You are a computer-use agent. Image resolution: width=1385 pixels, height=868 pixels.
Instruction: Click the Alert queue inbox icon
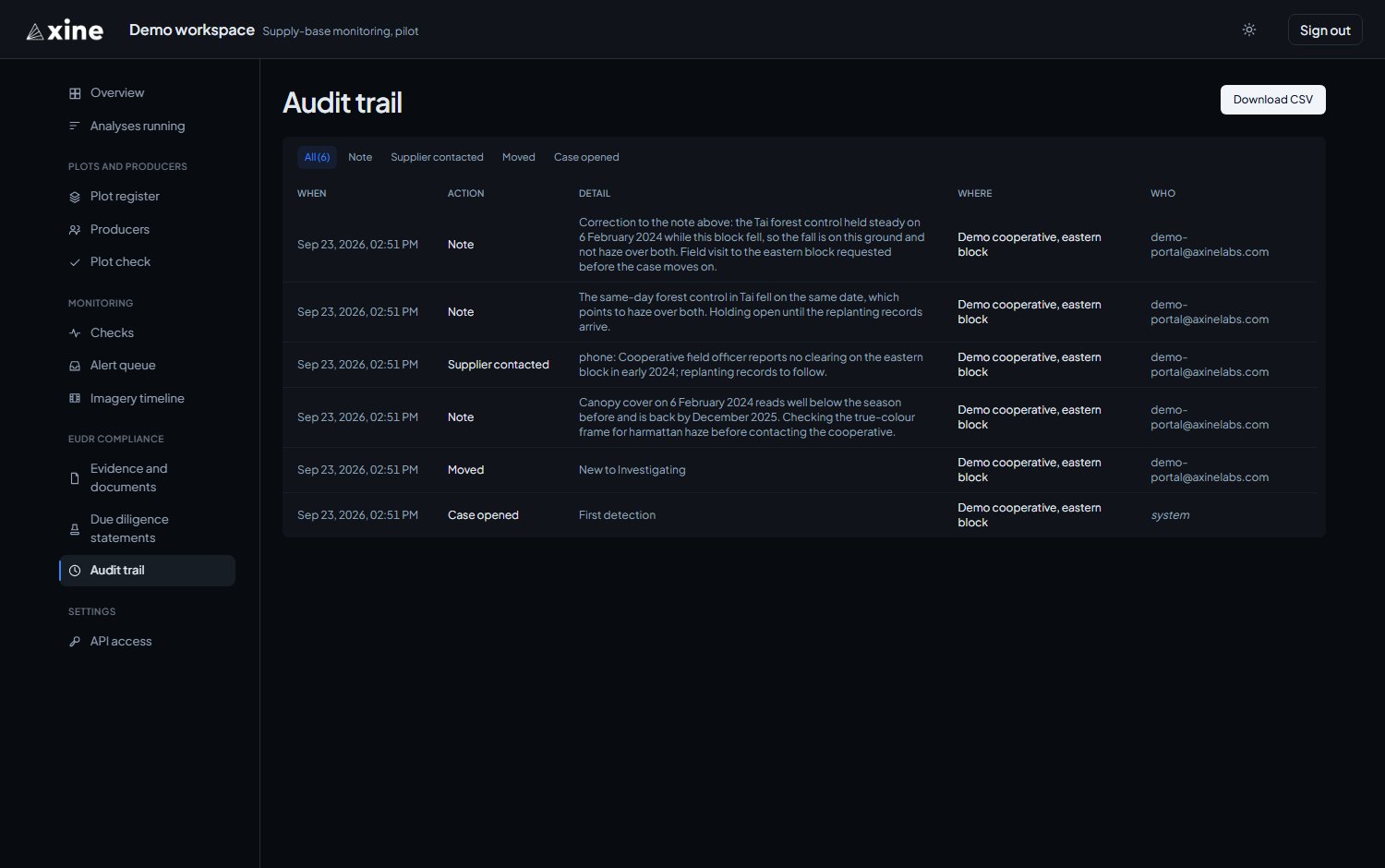coord(75,366)
